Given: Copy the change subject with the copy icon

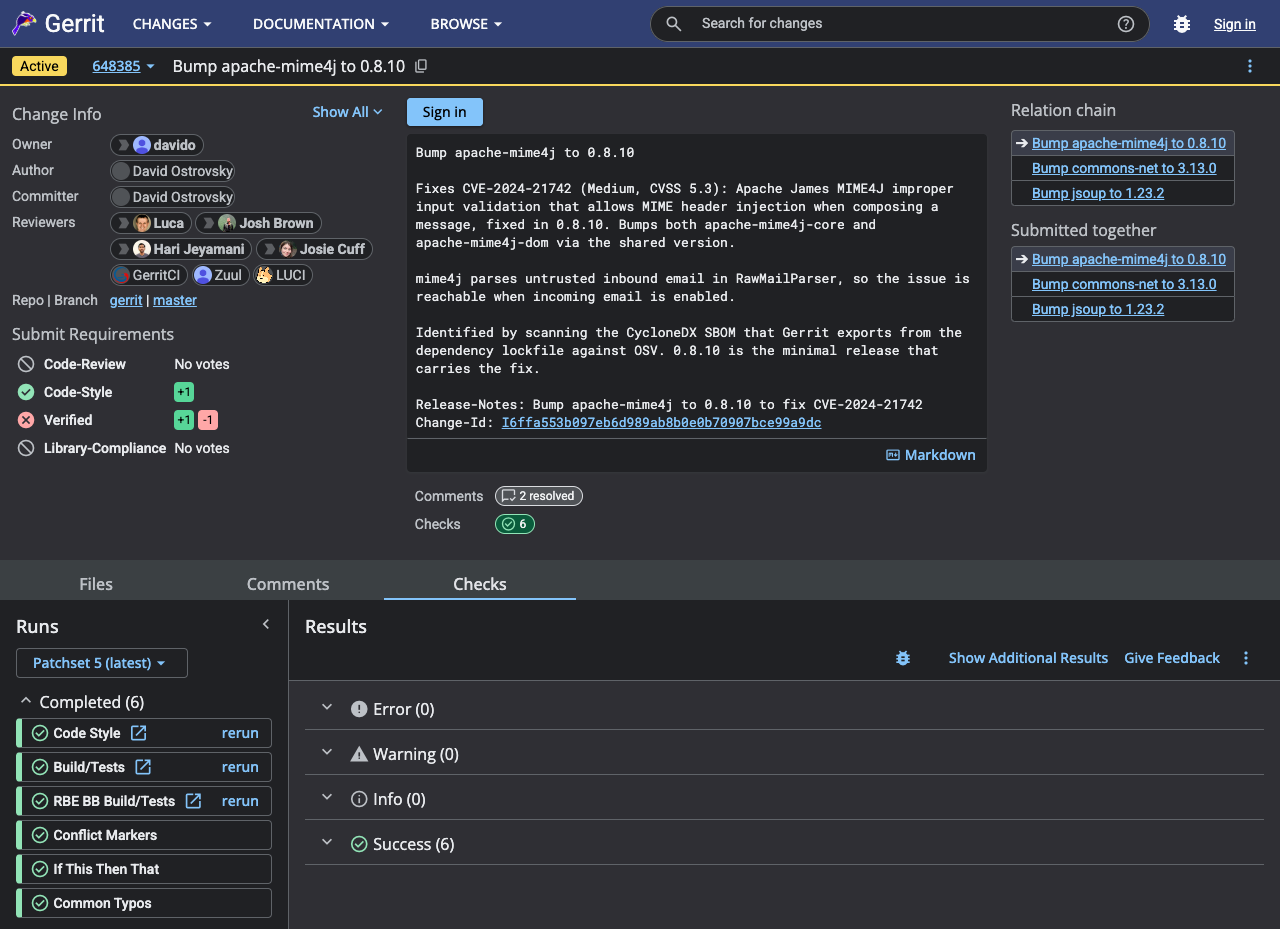Looking at the screenshot, I should click(x=421, y=66).
